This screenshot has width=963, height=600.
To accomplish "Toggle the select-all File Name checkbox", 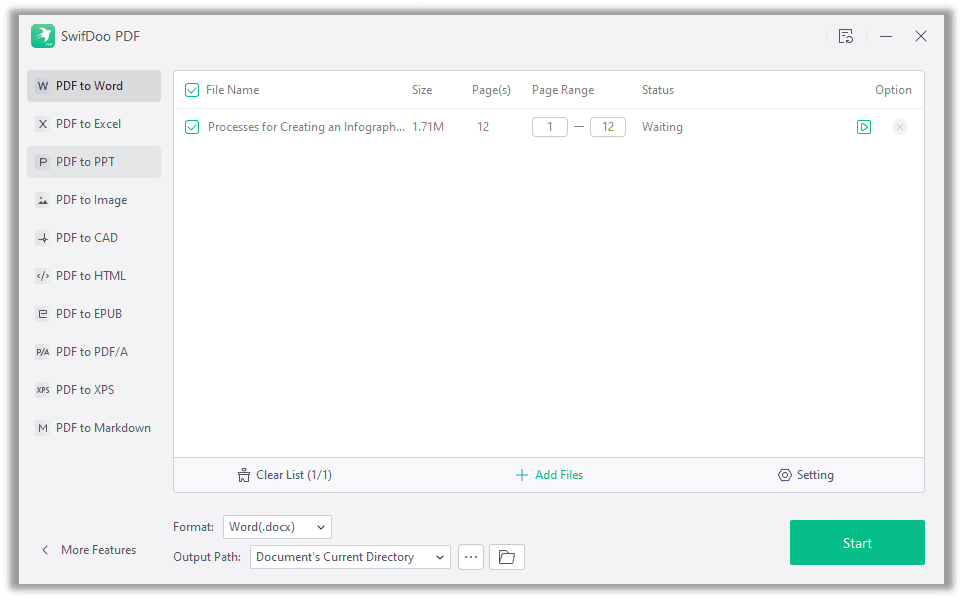I will click(x=192, y=90).
